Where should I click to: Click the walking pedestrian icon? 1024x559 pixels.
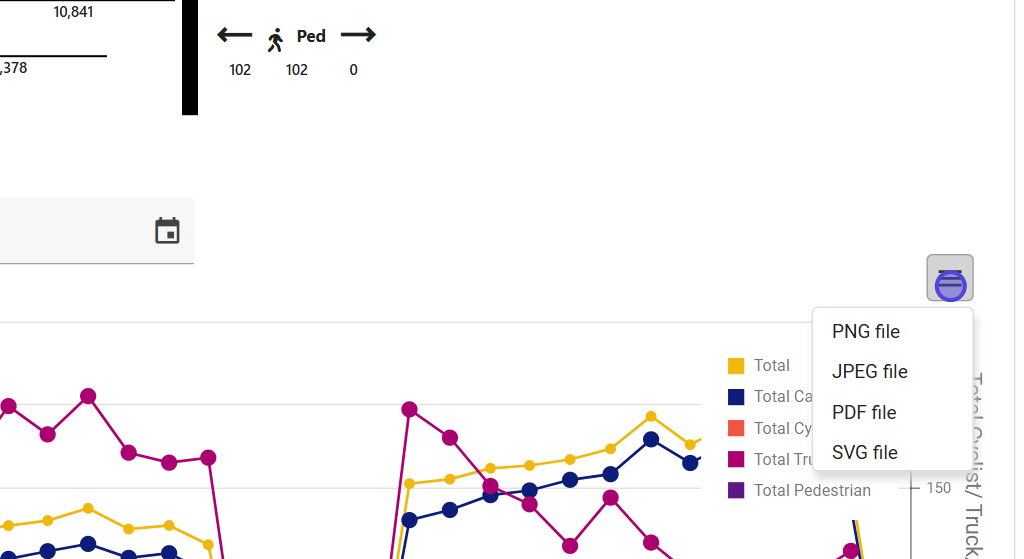[x=276, y=39]
